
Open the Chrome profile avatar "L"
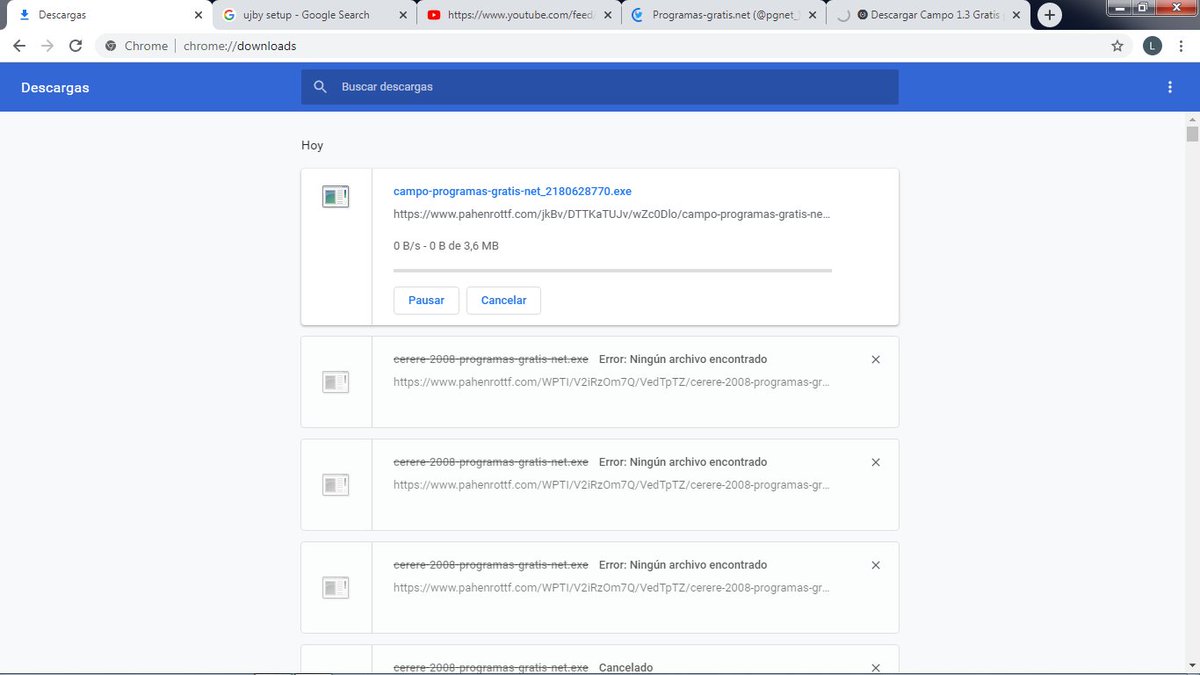(x=1152, y=46)
